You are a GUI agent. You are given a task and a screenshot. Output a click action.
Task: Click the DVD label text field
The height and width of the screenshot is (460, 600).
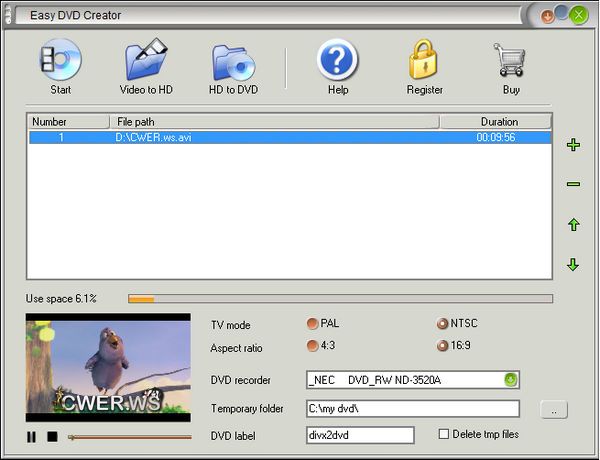point(360,435)
